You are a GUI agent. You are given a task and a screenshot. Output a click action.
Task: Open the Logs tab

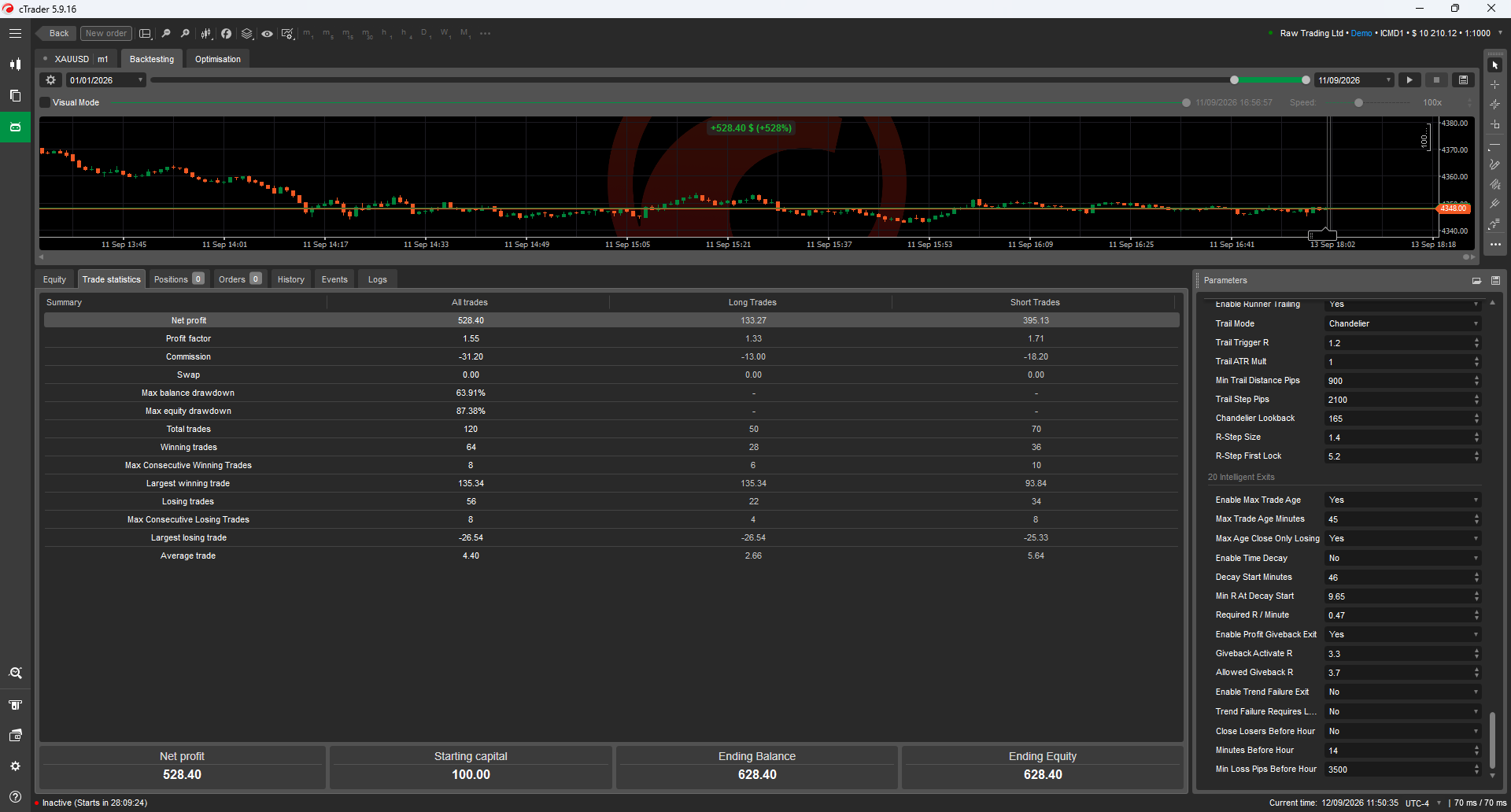378,279
